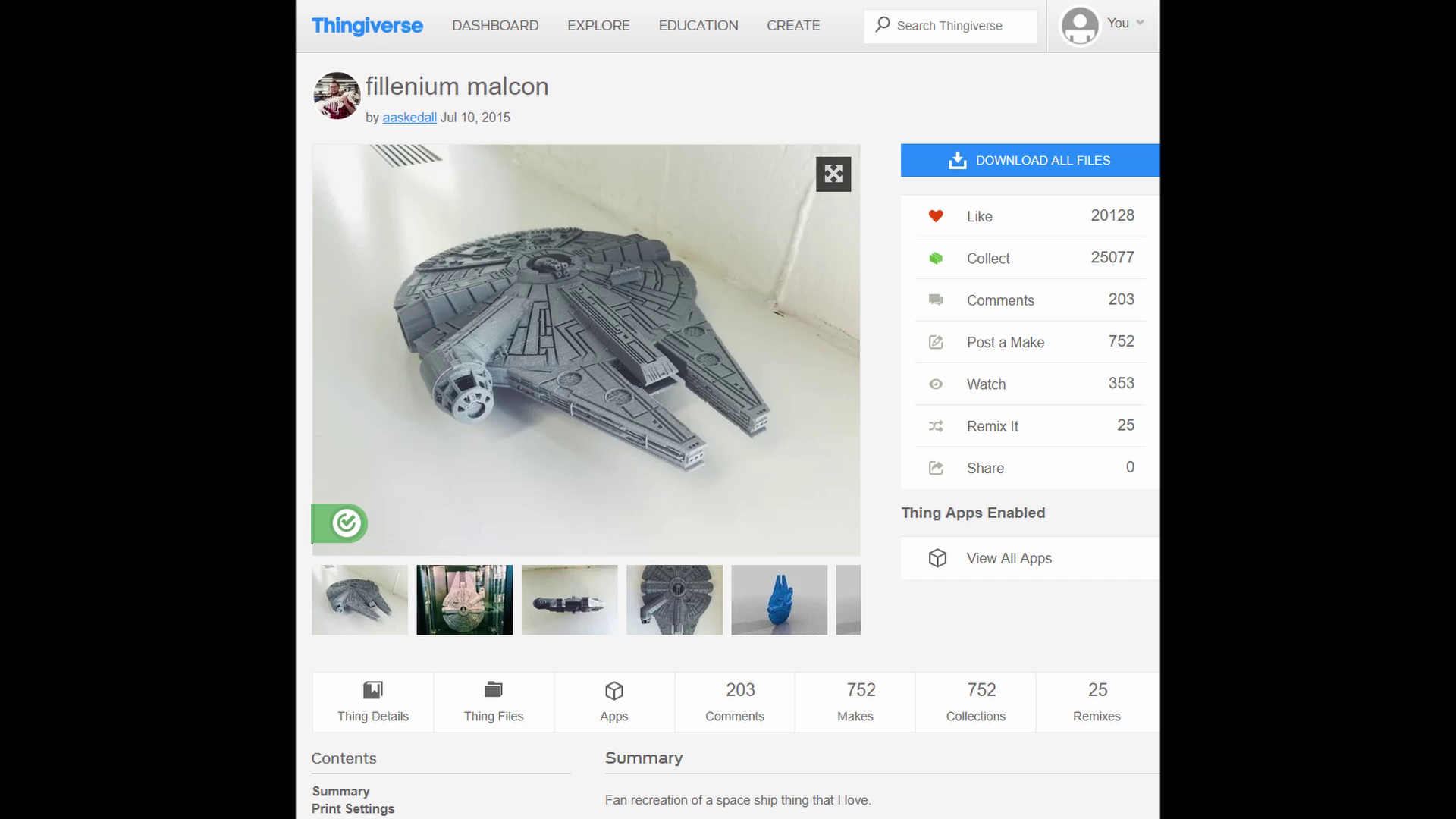Click the green Collect cube icon

tap(936, 259)
